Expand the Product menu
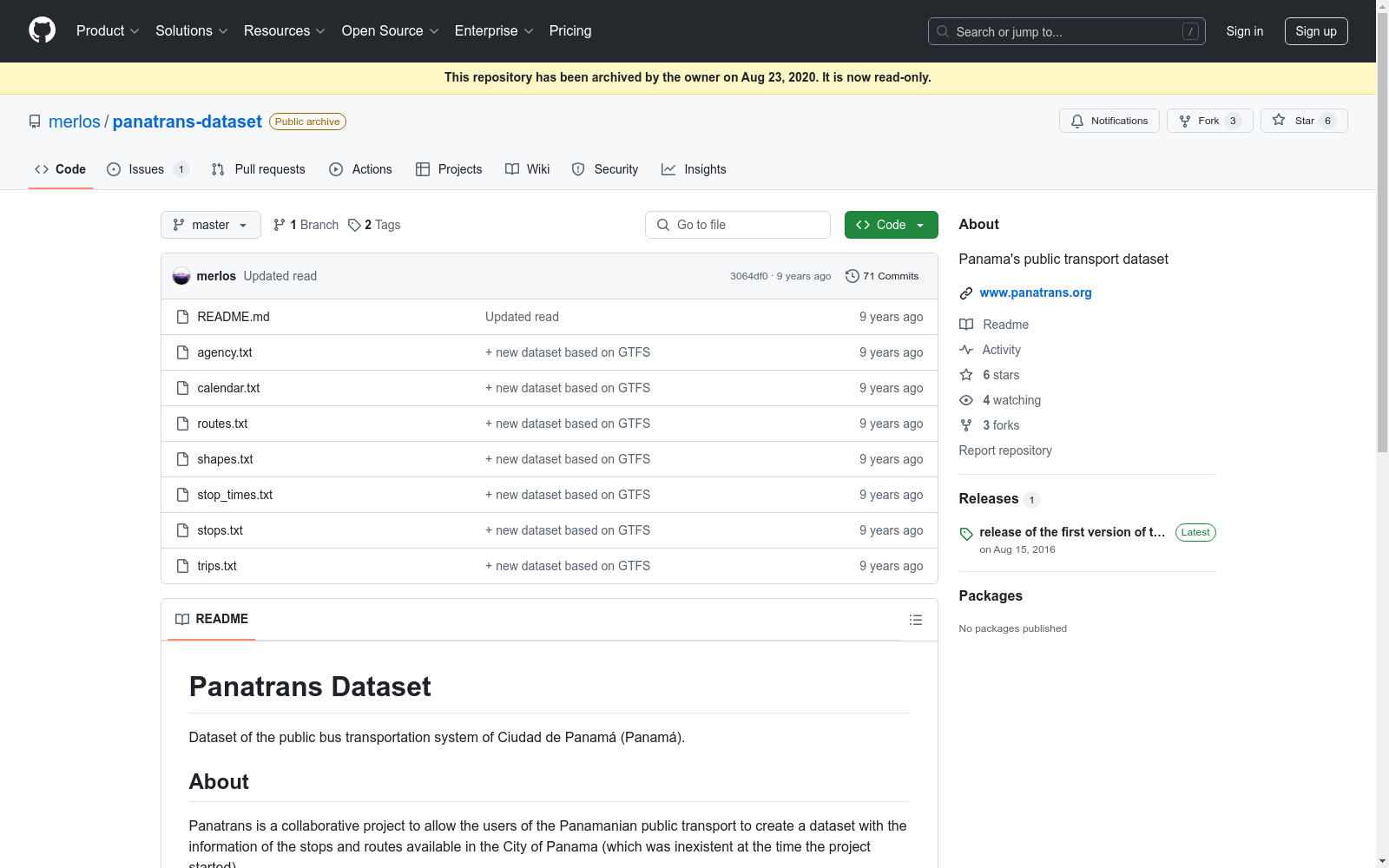The width and height of the screenshot is (1389, 868). (x=108, y=31)
